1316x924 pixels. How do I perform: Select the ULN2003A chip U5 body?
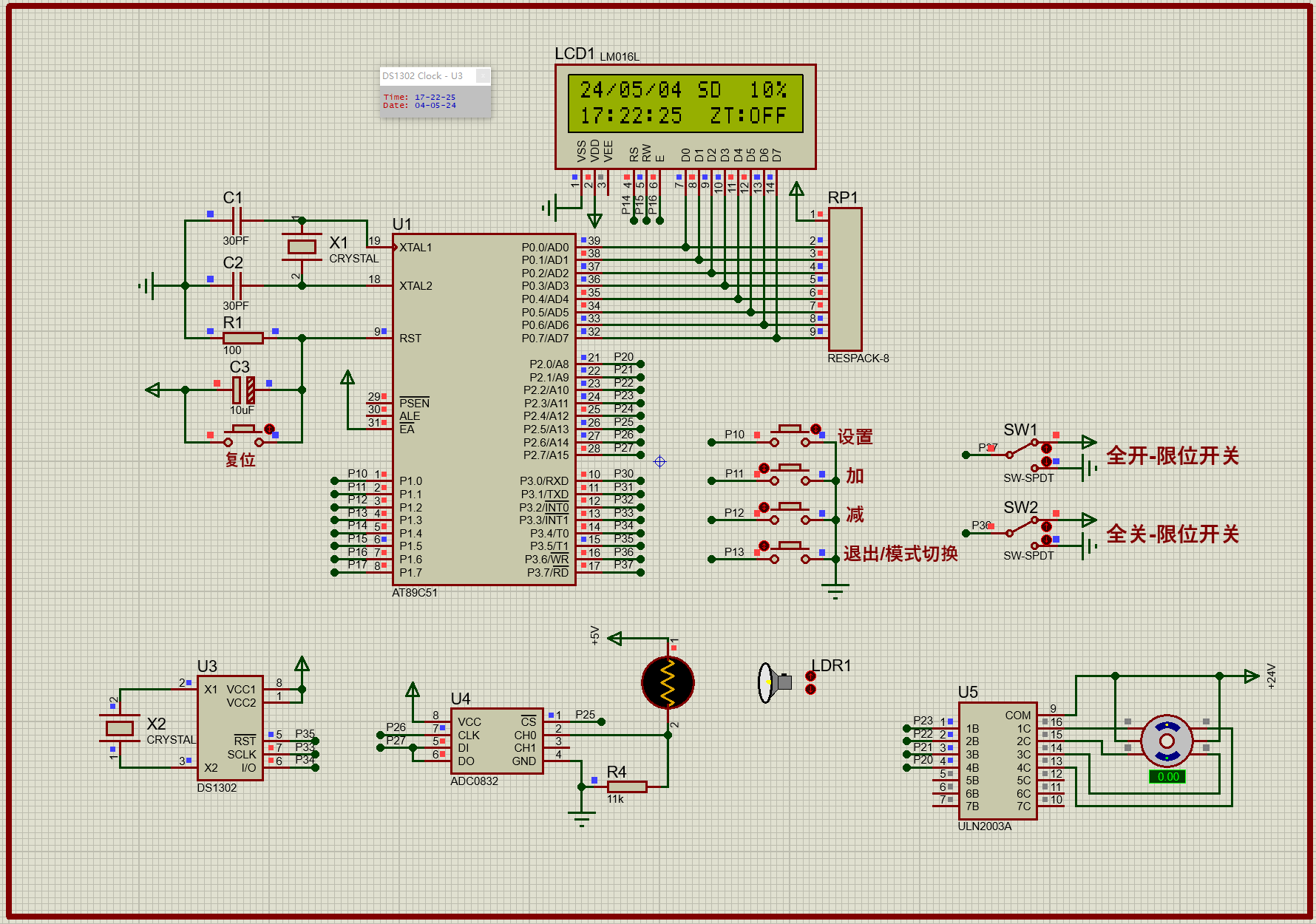click(x=998, y=761)
